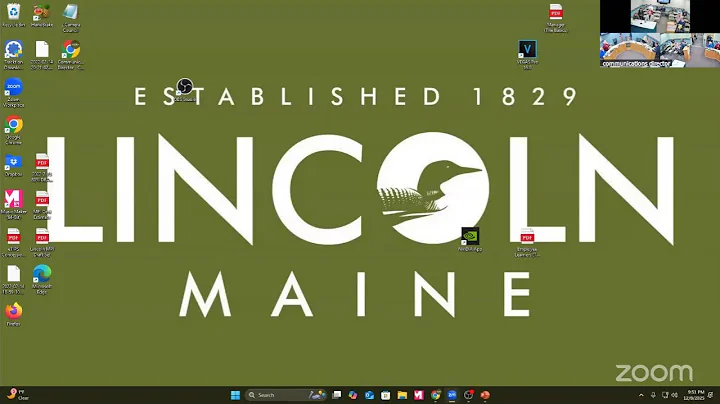The image size is (720, 404).
Task: Open the display network icon in system tray
Action: [665, 395]
